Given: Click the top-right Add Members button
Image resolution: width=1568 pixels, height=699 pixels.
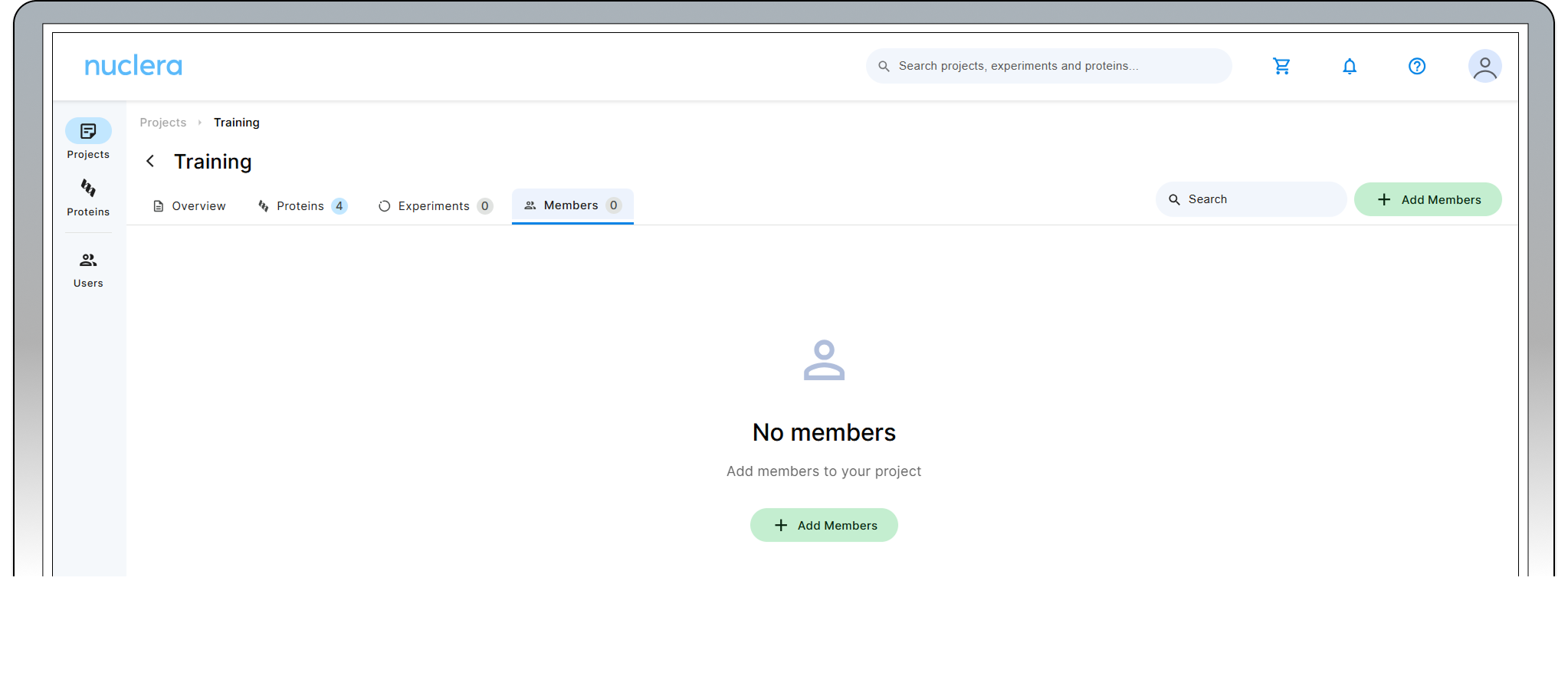Looking at the screenshot, I should click(1427, 199).
